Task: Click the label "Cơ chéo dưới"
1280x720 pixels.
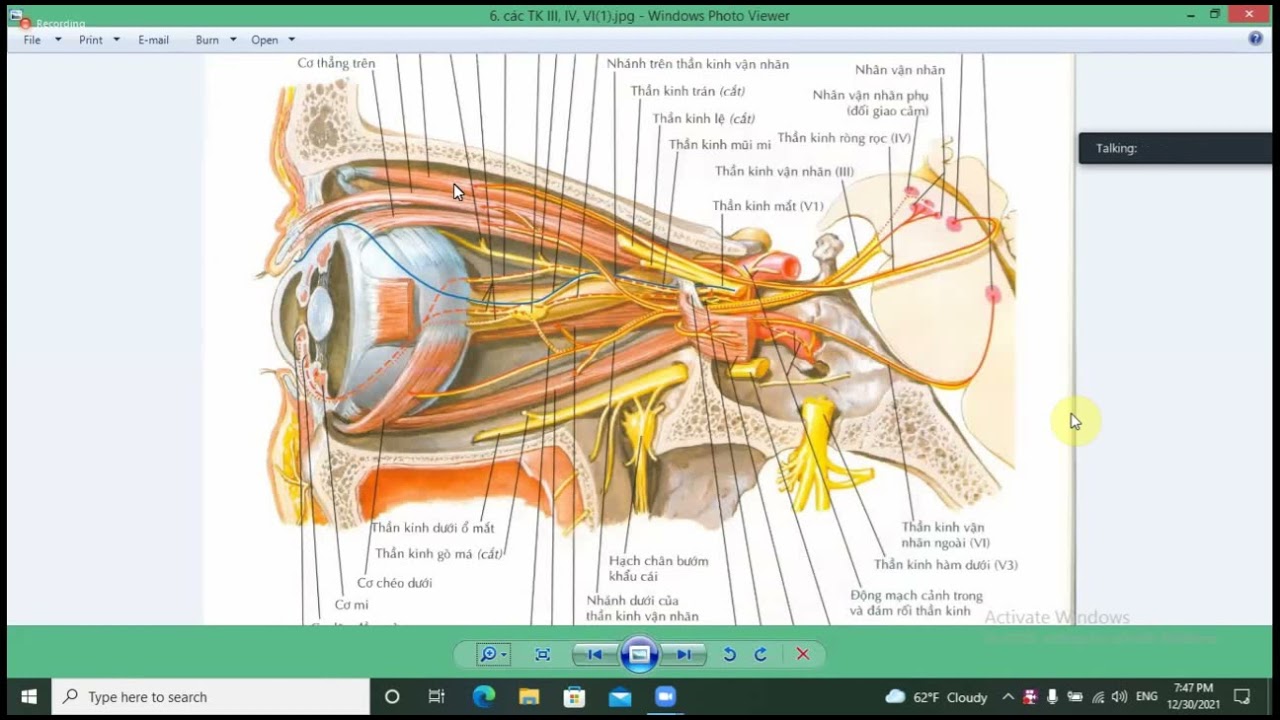Action: tap(394, 583)
